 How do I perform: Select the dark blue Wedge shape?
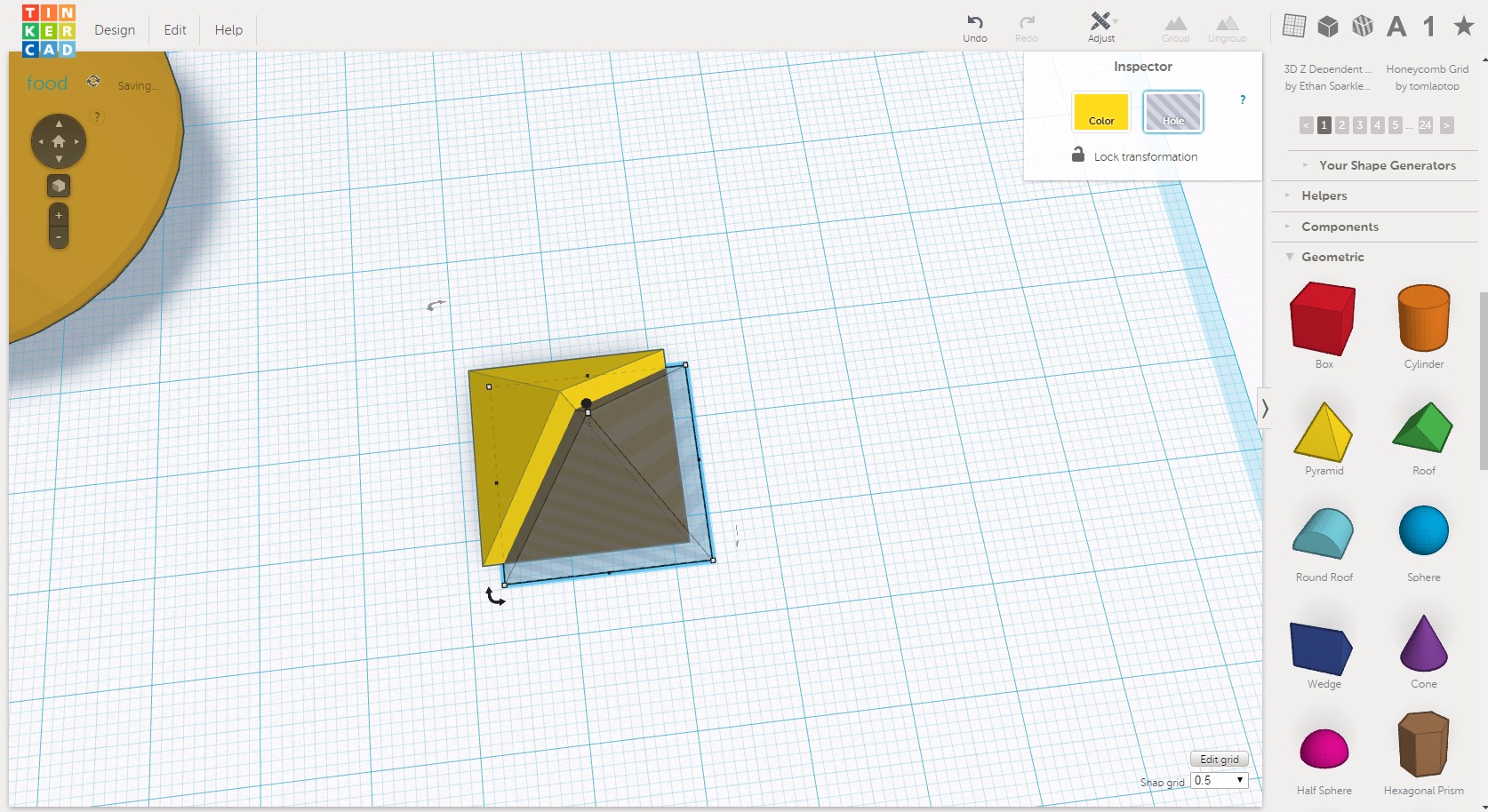[x=1322, y=649]
